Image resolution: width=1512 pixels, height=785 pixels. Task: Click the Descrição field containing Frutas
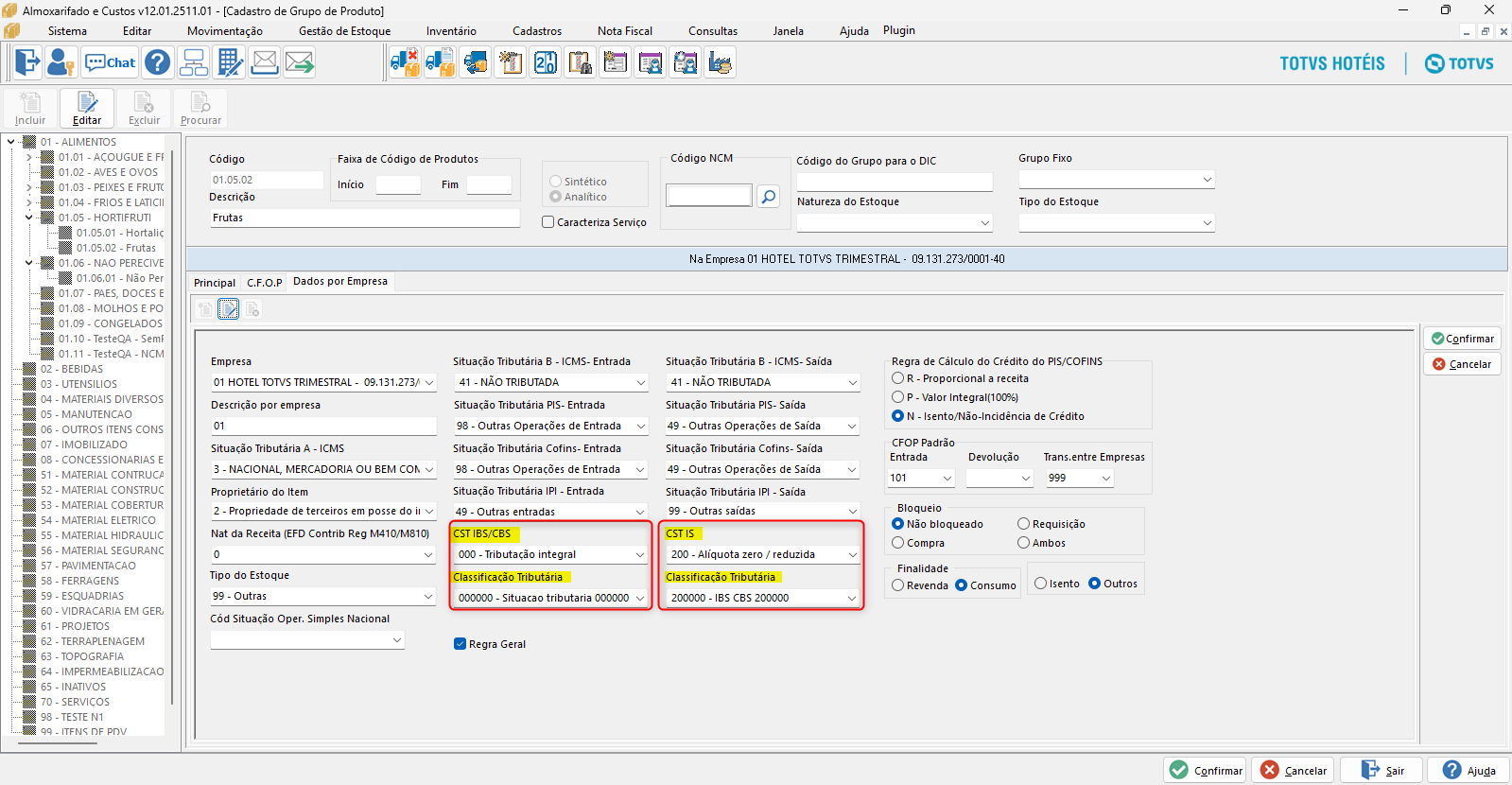click(365, 218)
